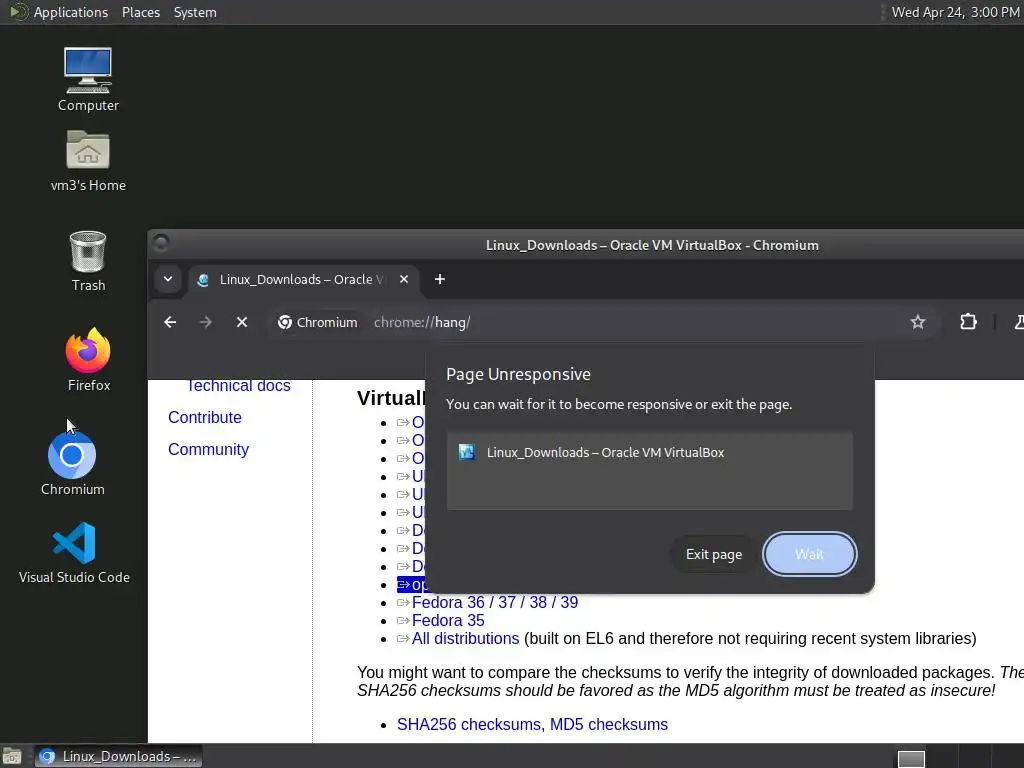Open the All distributions link
The width and height of the screenshot is (1024, 768).
465,638
